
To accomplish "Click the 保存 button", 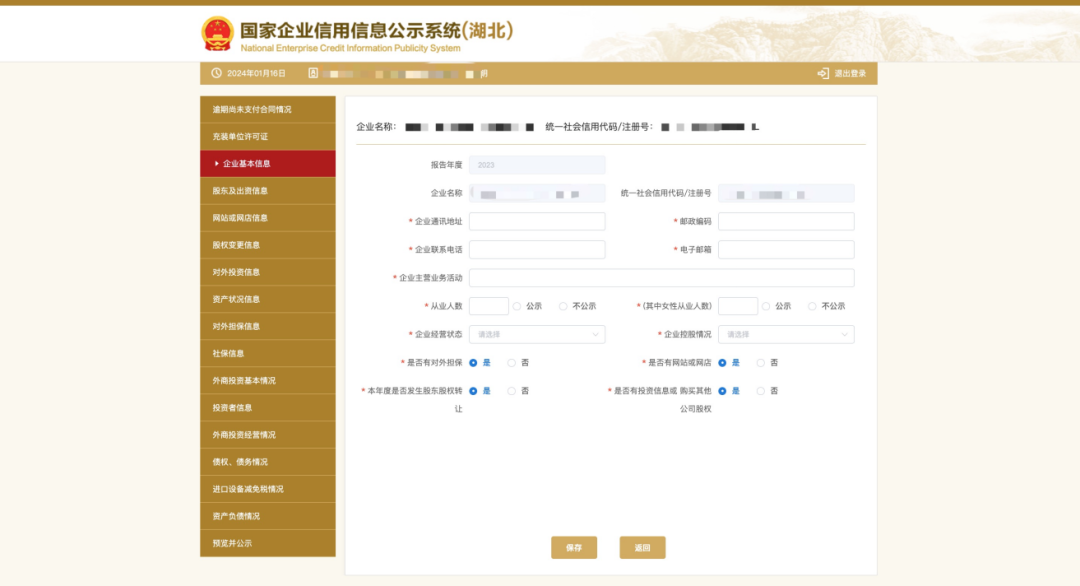I will pyautogui.click(x=574, y=548).
